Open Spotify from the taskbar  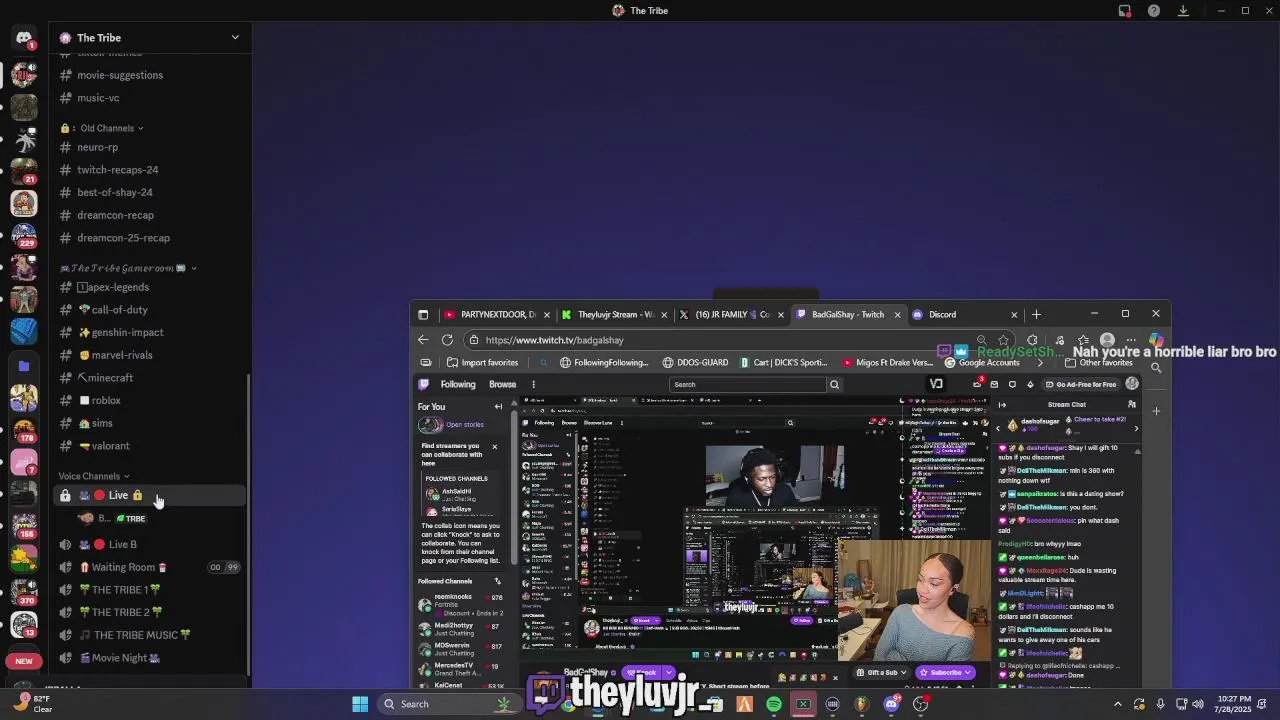[774, 704]
